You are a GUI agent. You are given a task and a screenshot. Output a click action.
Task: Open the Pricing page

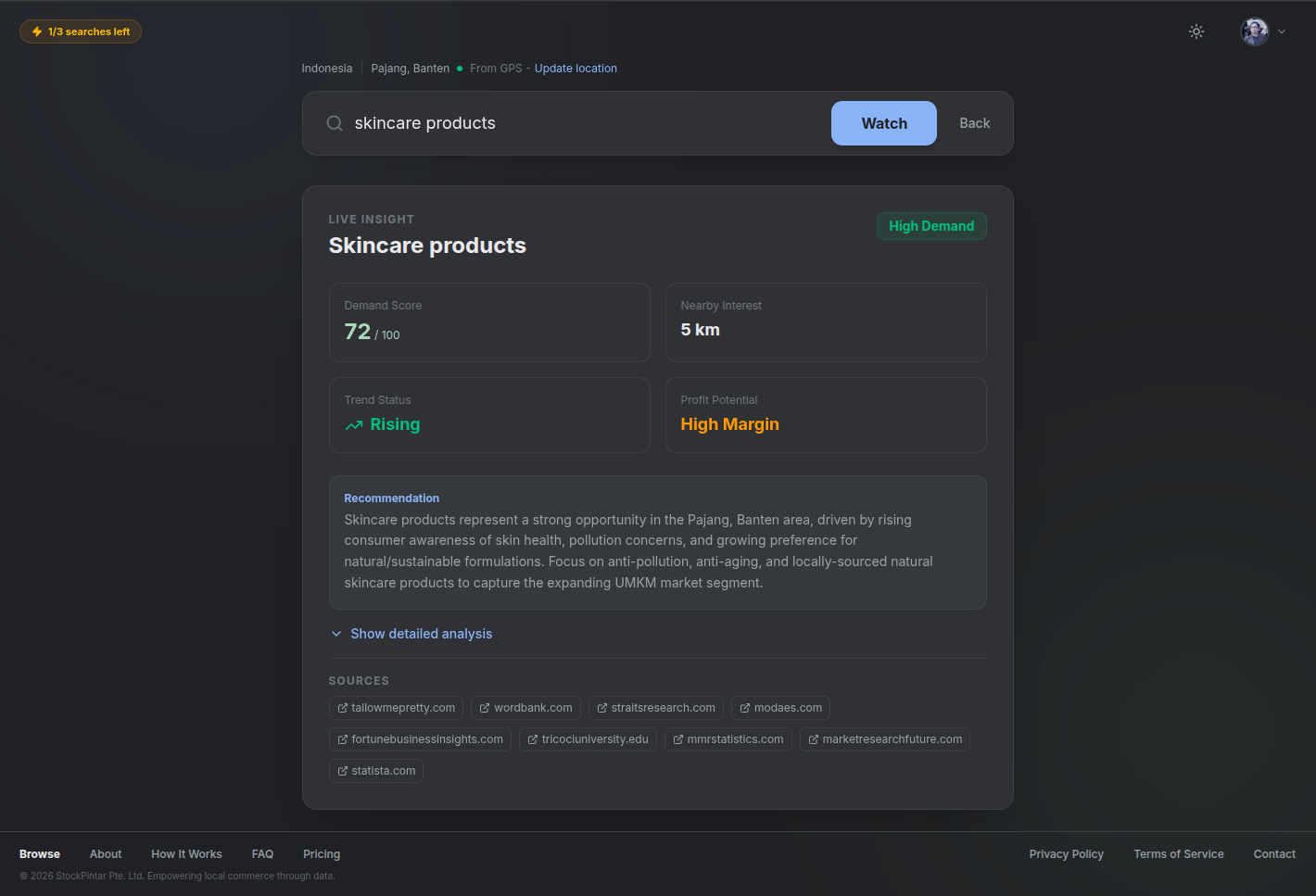pos(322,854)
